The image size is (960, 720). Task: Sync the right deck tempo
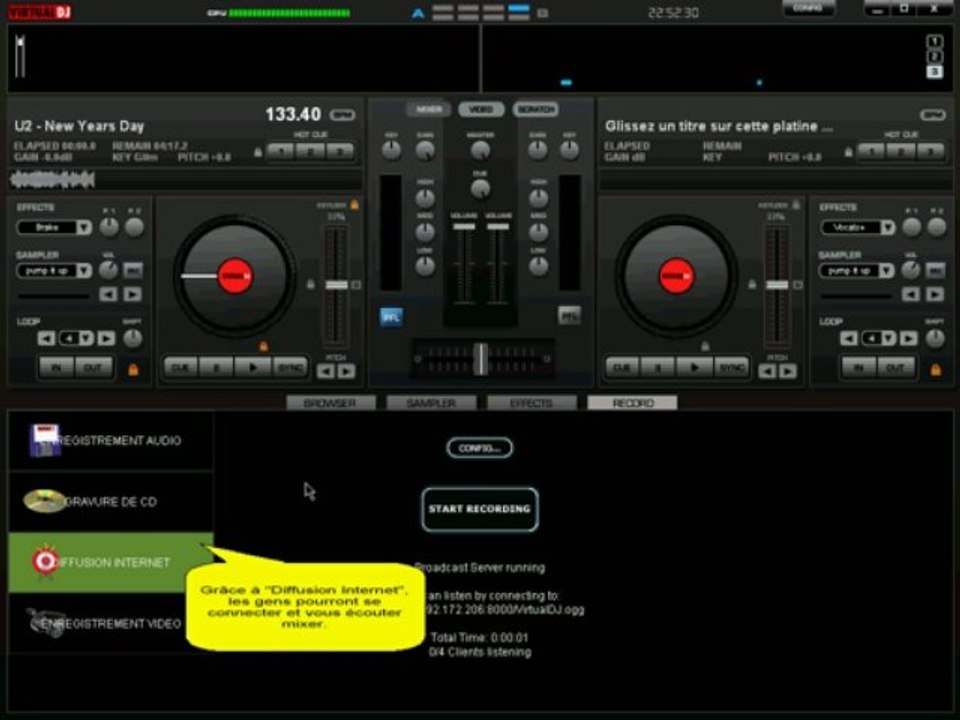731,367
